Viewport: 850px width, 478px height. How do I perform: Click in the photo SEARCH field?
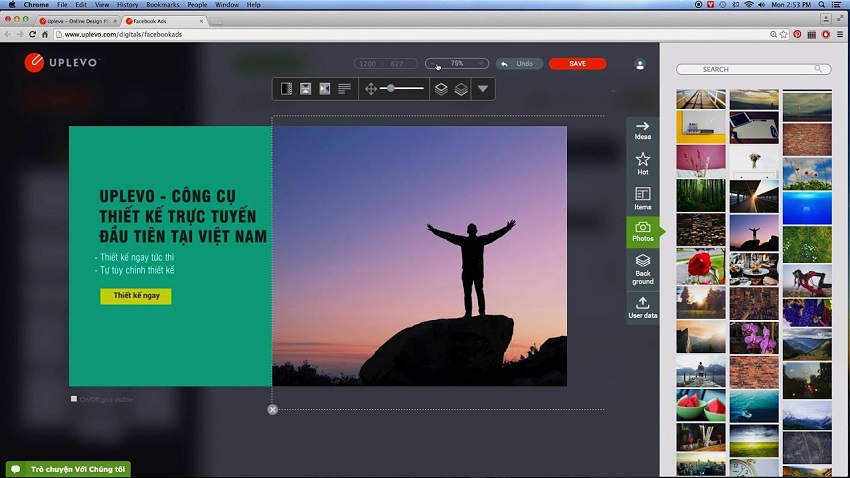[x=753, y=69]
